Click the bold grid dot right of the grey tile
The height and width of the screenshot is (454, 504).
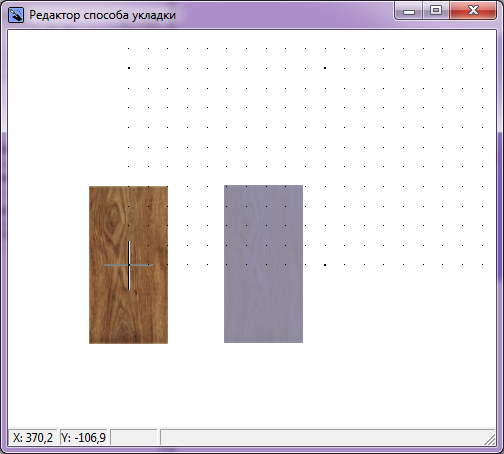pos(325,265)
